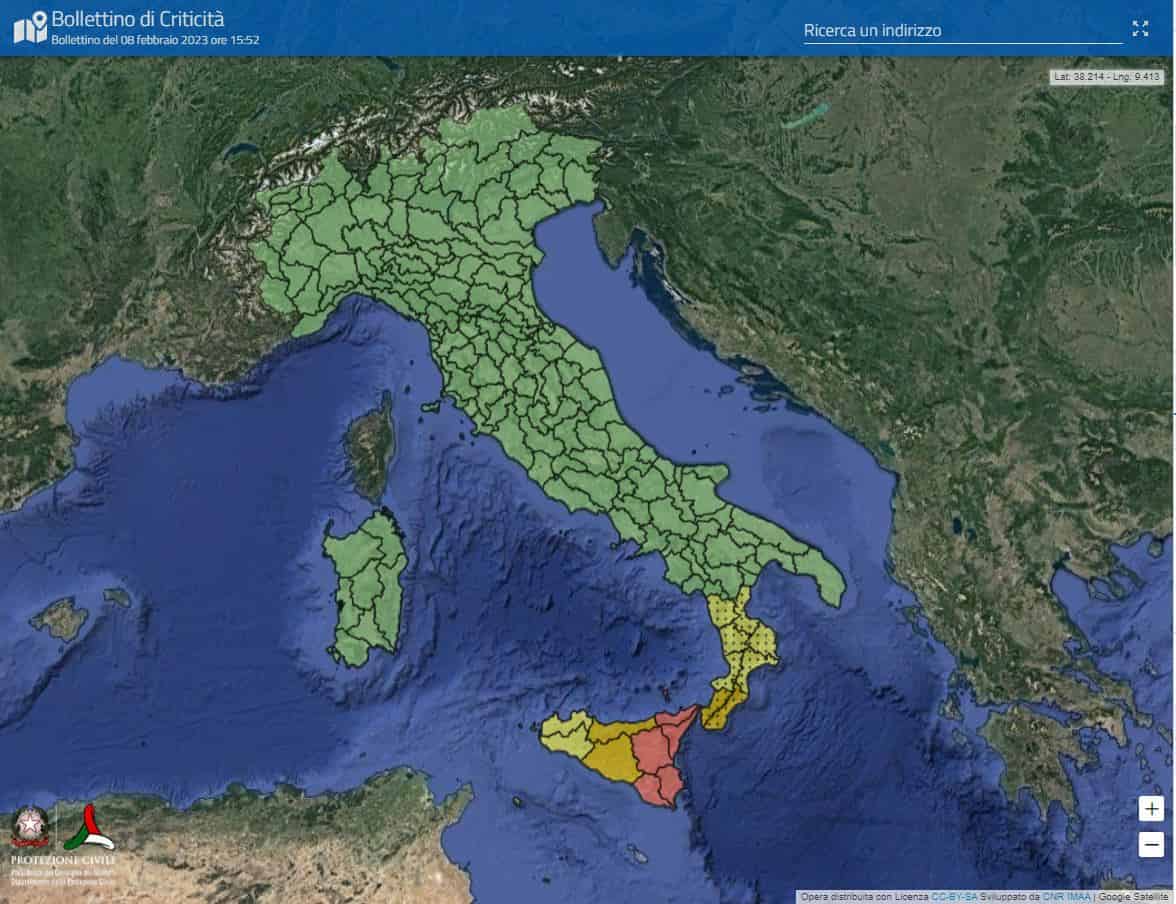Click the 'Bollettino di Criticità' title
This screenshot has width=1176, height=904.
[x=137, y=19]
